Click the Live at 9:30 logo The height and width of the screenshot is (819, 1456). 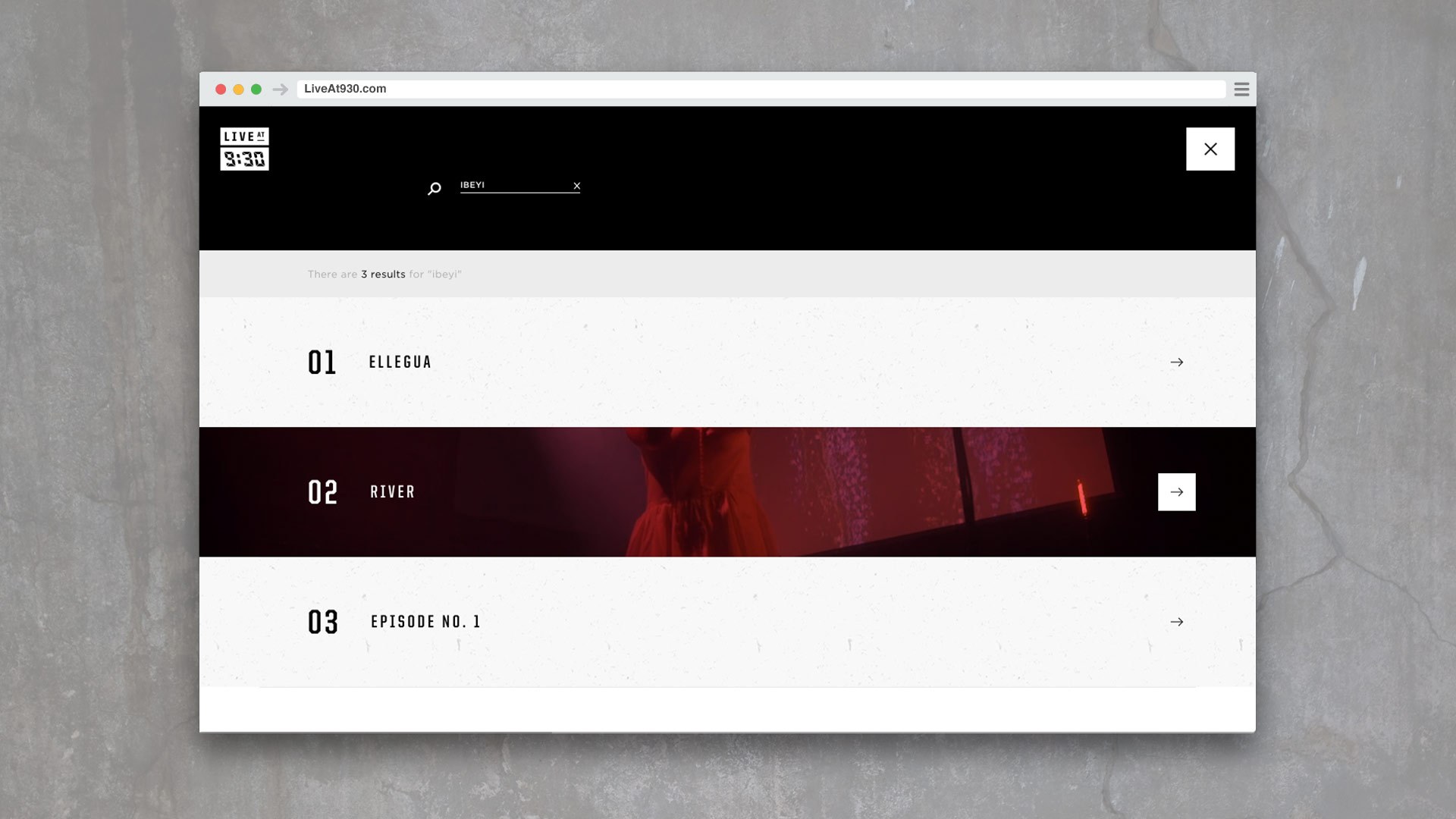click(244, 149)
